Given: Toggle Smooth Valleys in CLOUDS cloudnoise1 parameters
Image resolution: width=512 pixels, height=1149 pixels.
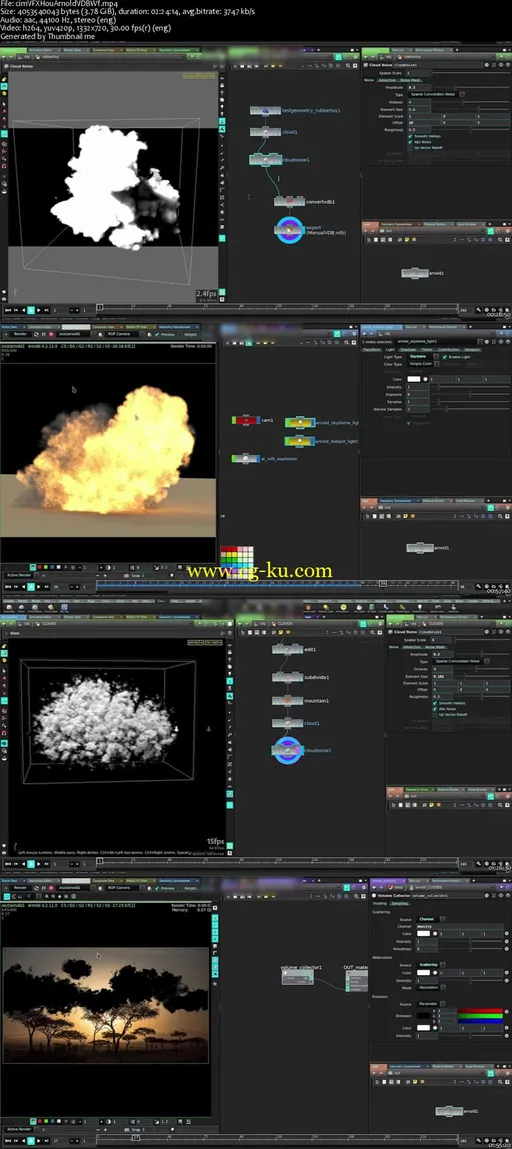Looking at the screenshot, I should point(434,703).
